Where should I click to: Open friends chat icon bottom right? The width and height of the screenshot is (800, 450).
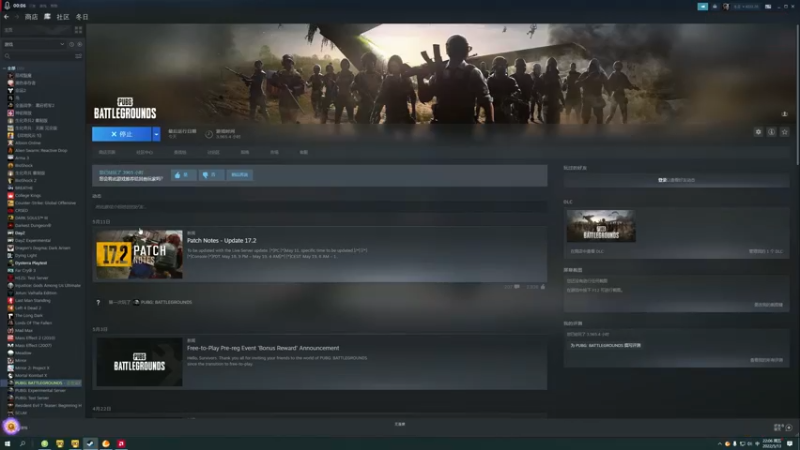tap(783, 428)
